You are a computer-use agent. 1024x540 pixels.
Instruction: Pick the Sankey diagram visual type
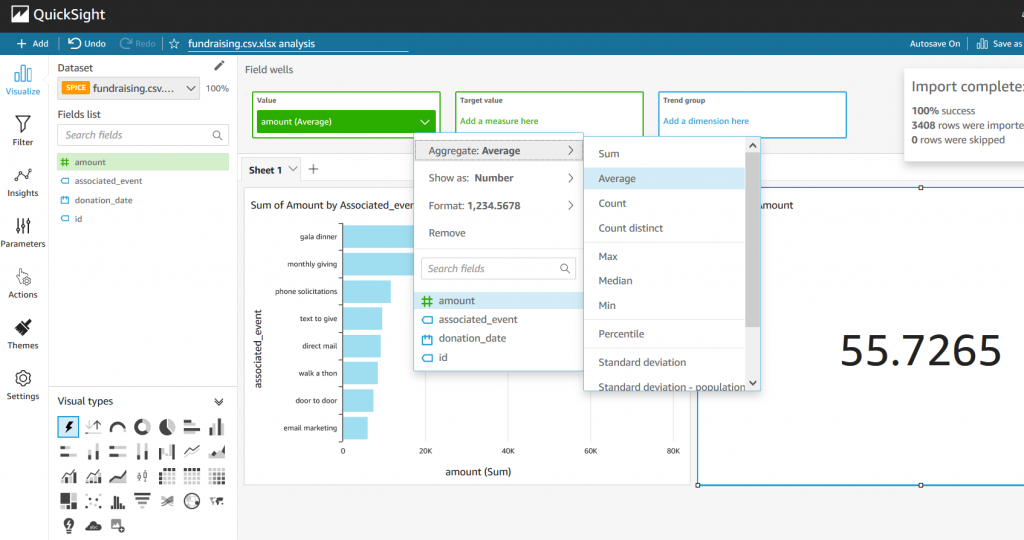click(x=167, y=501)
